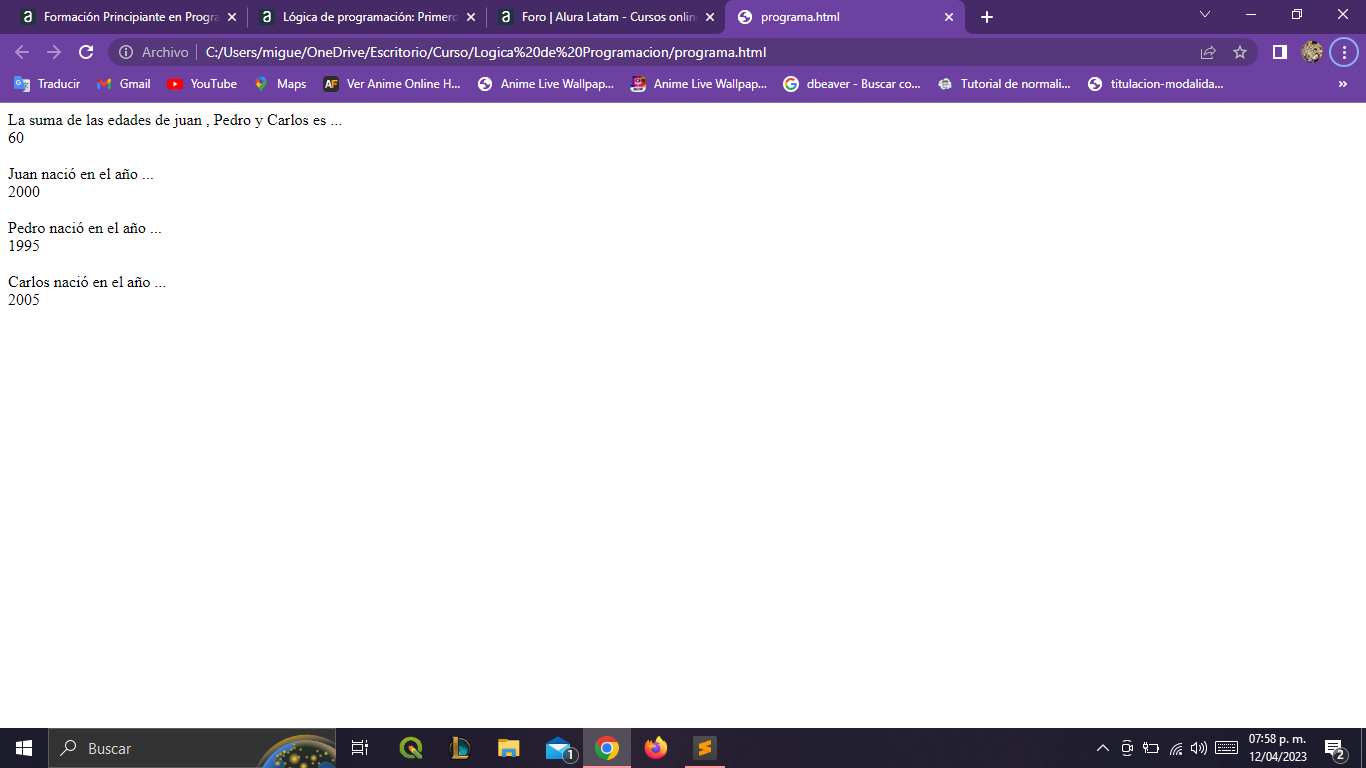The width and height of the screenshot is (1366, 768).
Task: Open dbeaver - Buscar bookmark
Action: point(852,84)
